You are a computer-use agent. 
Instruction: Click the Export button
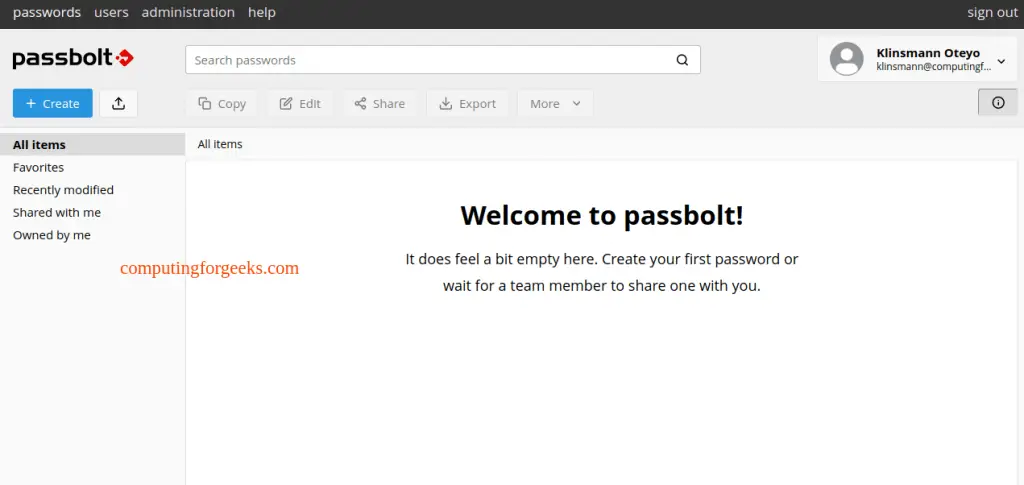468,103
